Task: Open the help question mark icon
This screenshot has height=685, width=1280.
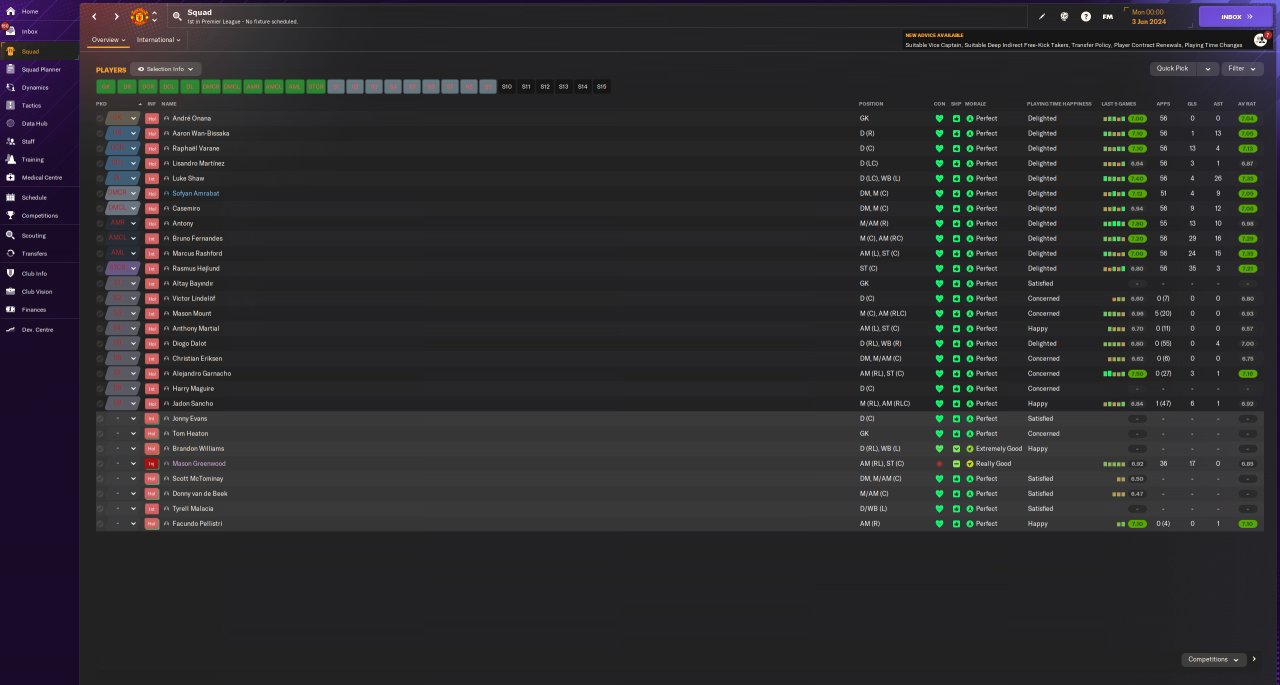Action: click(x=1086, y=16)
